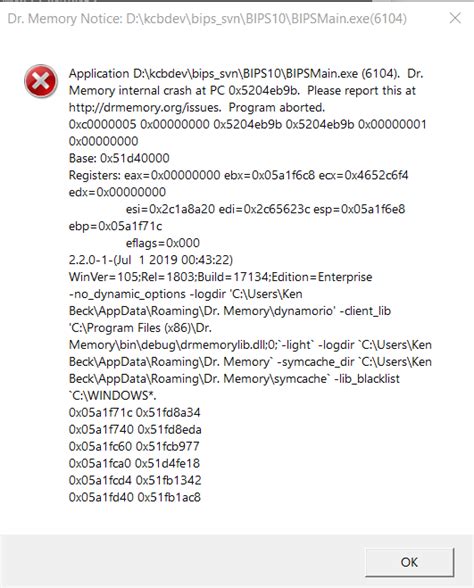Image resolution: width=474 pixels, height=588 pixels.
Task: Click the exception code line starting '0xc0000005'
Action: point(248,124)
